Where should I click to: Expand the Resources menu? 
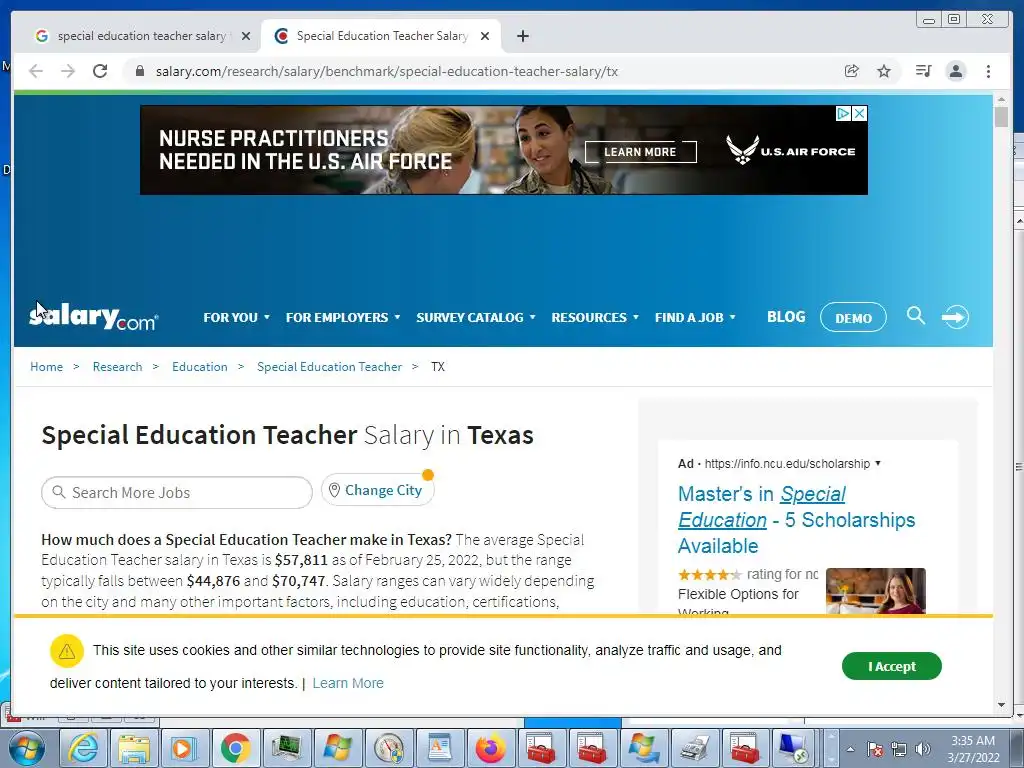pos(595,317)
